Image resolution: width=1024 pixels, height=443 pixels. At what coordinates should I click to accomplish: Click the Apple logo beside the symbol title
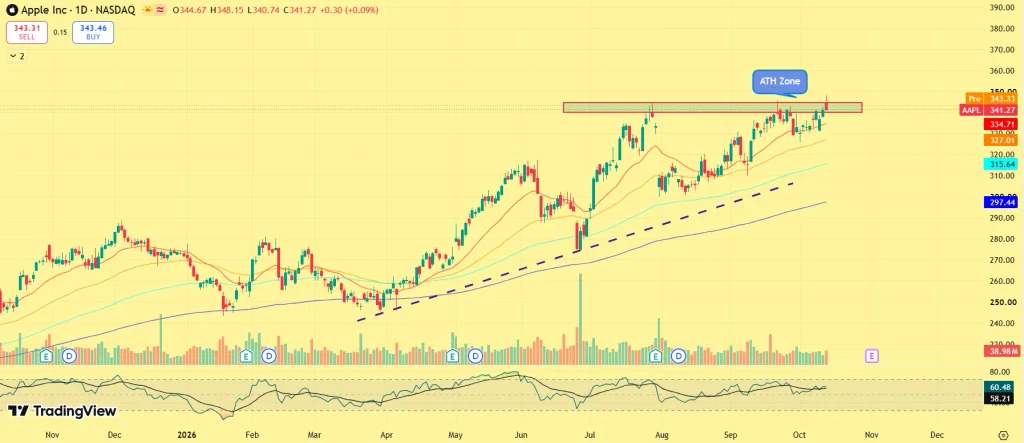[x=10, y=10]
